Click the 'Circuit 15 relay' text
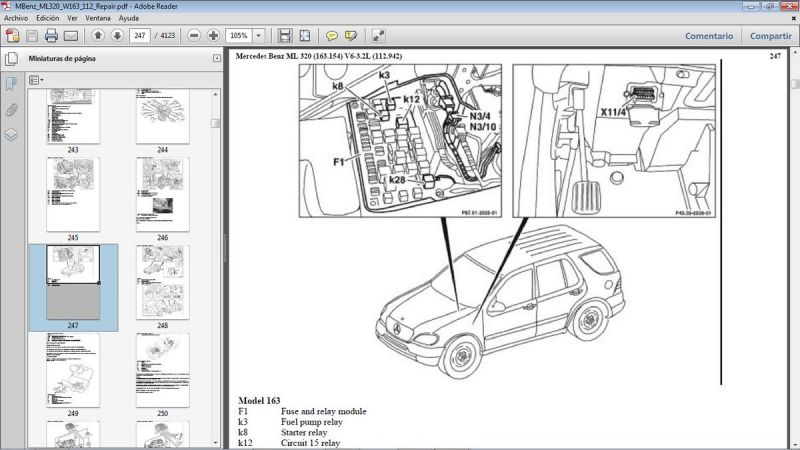 tap(310, 443)
